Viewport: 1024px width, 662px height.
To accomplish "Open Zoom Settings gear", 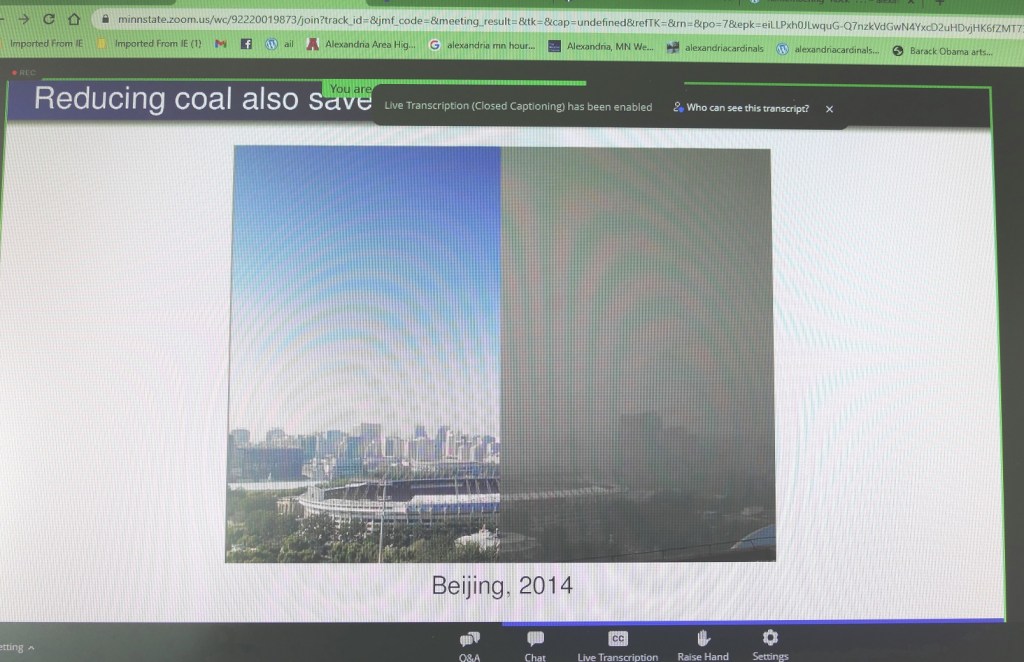I will (x=770, y=643).
